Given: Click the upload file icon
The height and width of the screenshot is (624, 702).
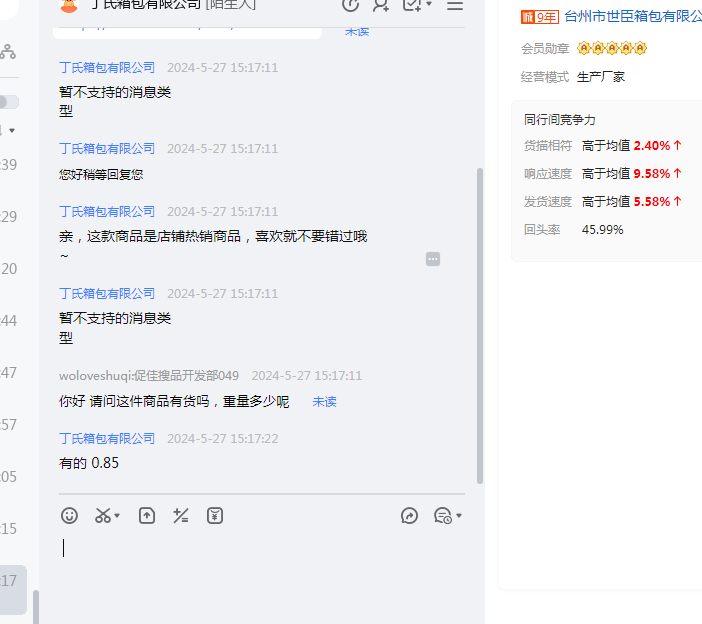Looking at the screenshot, I should click(x=147, y=516).
